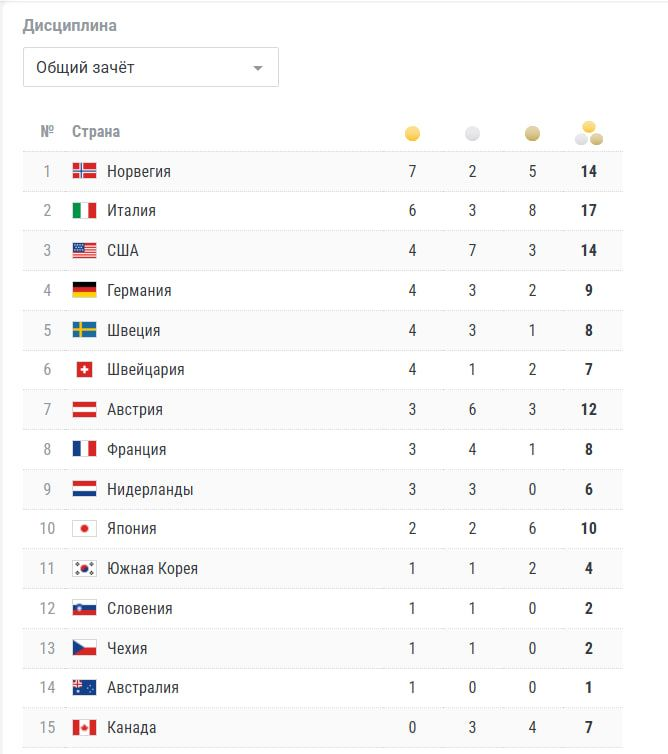Image resolution: width=668 pixels, height=754 pixels.
Task: Click the bronze medal column icon
Action: [532, 133]
